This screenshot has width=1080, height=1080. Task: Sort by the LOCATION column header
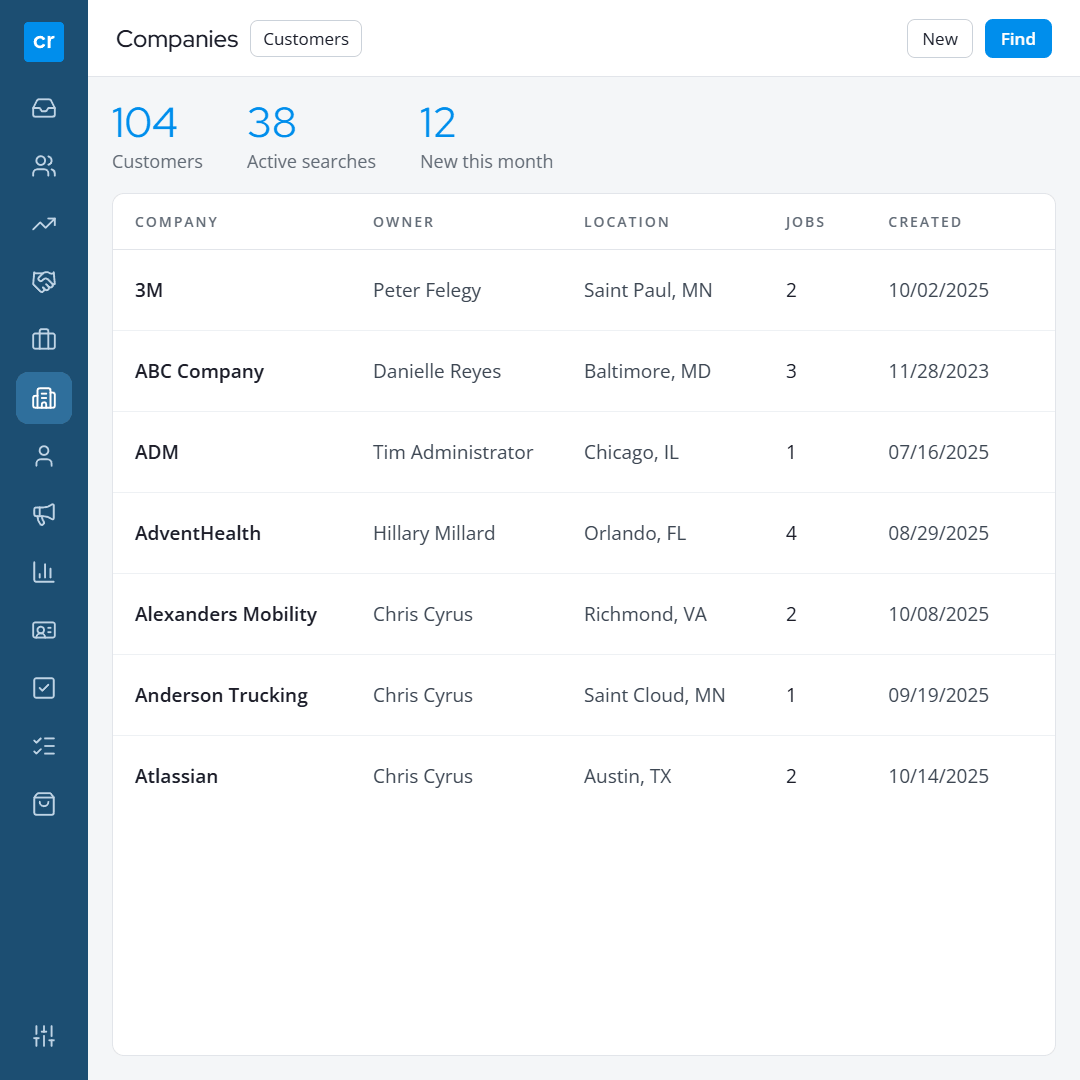click(x=627, y=222)
